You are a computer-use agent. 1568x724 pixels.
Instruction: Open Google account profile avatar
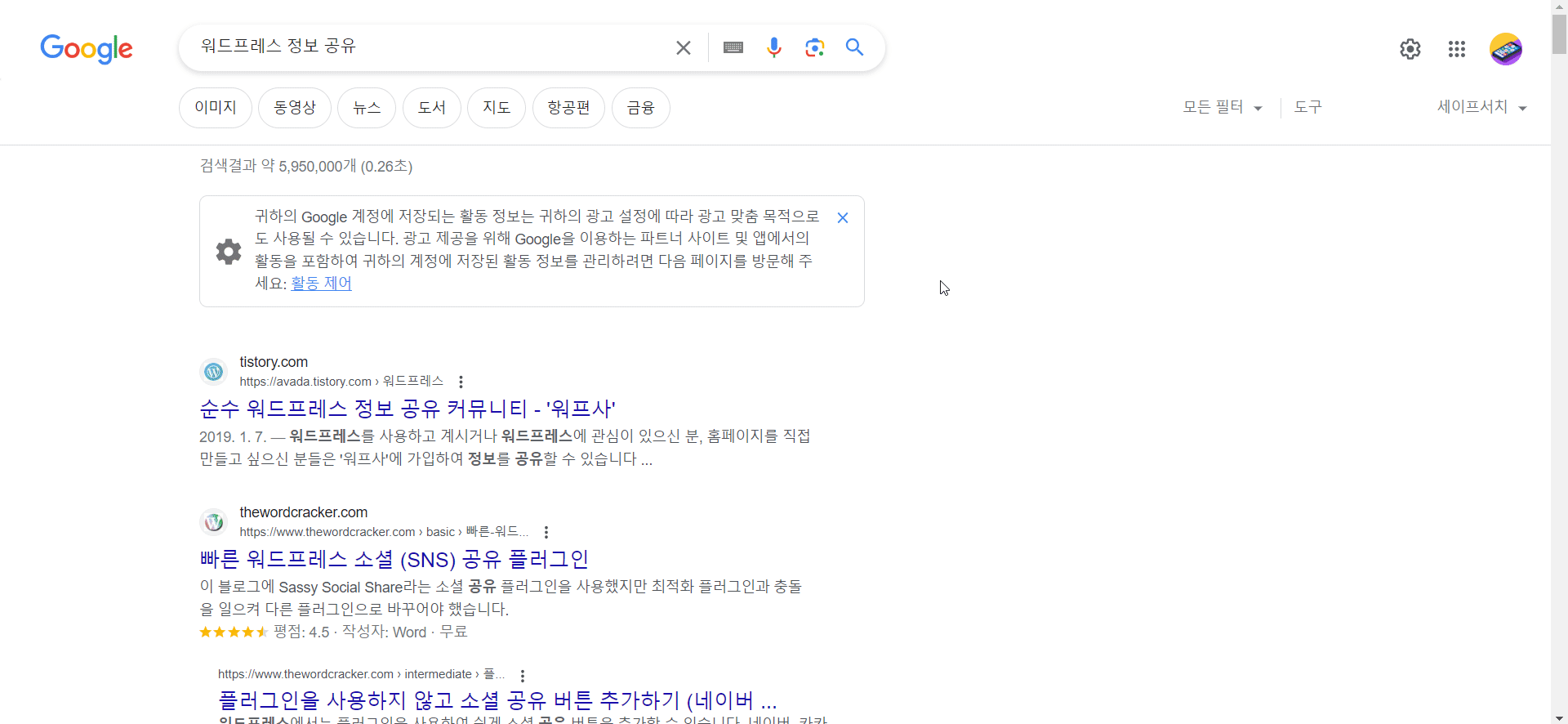click(1506, 49)
